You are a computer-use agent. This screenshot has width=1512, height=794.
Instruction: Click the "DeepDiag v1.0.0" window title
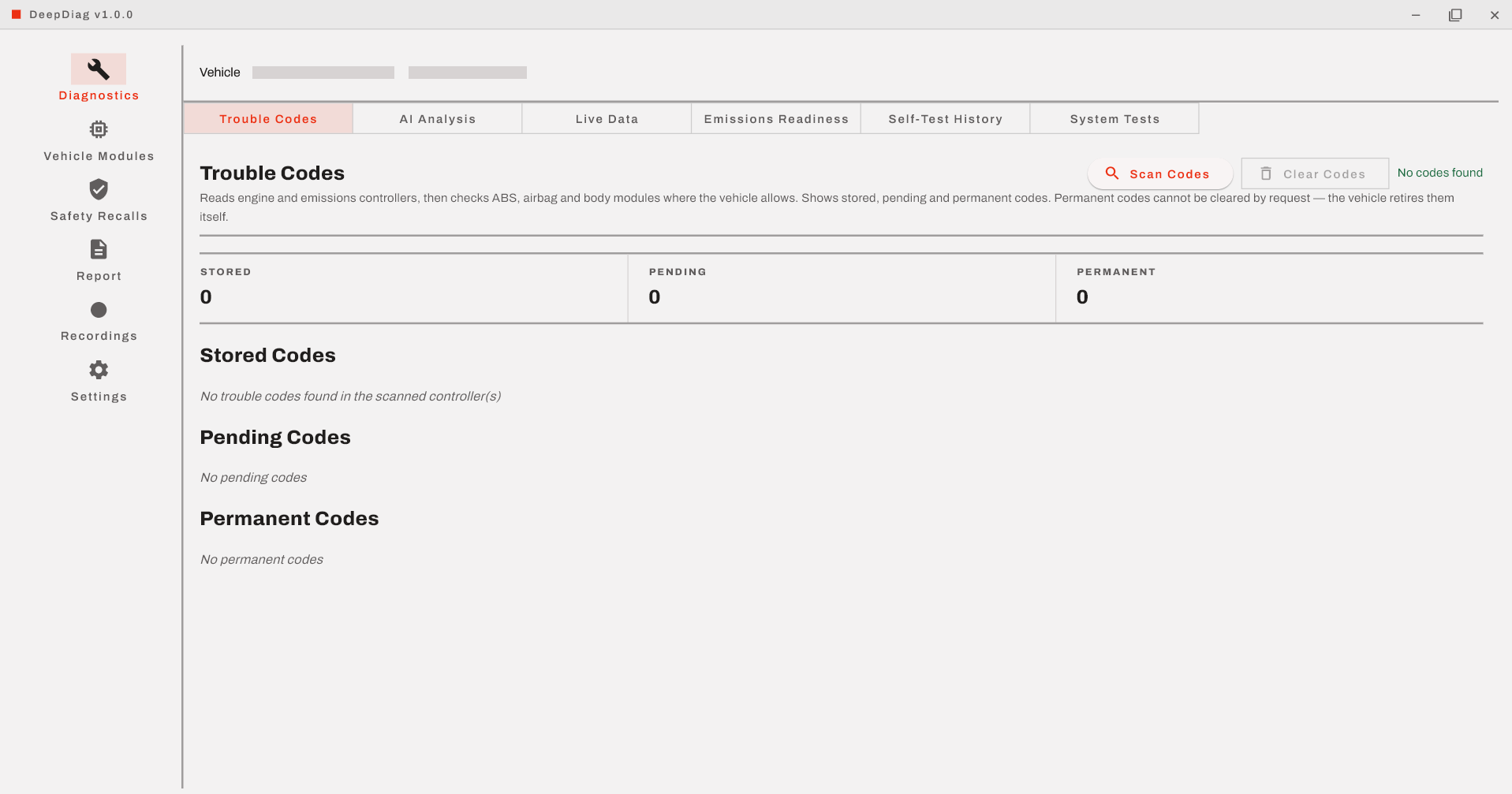tap(81, 14)
